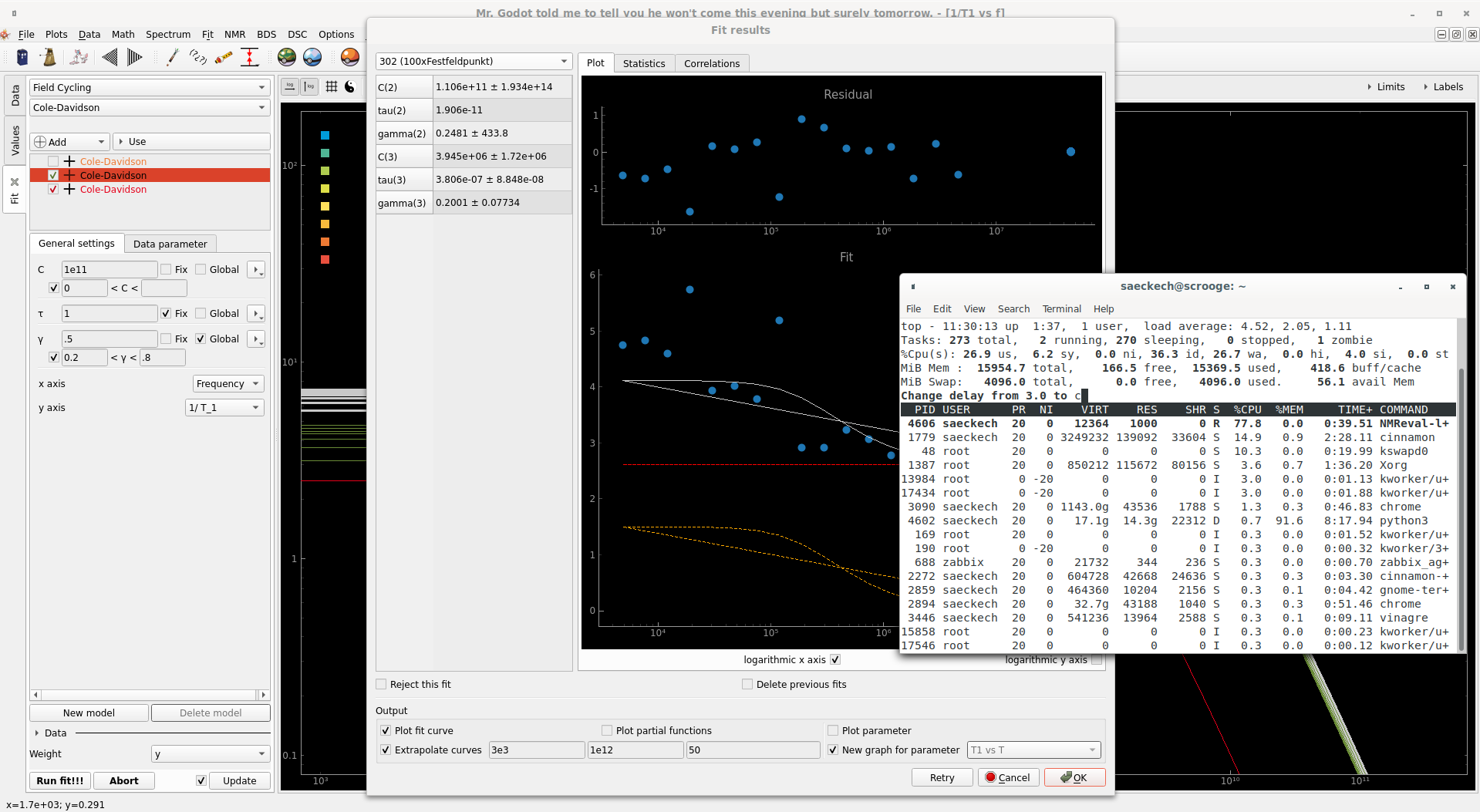Click the yin-yang icon above the graph
The width and height of the screenshot is (1480, 812).
(x=350, y=86)
